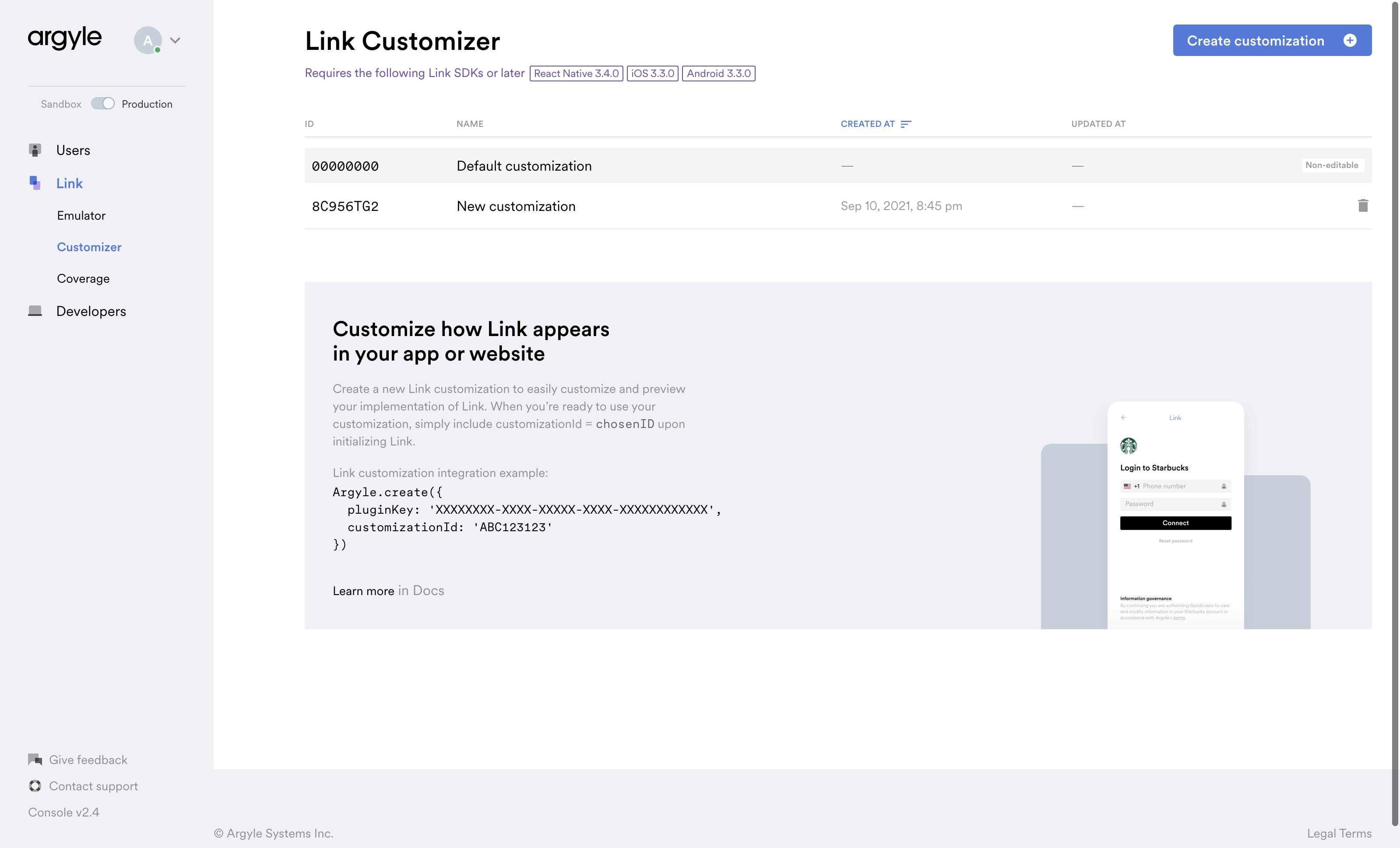Image resolution: width=1400 pixels, height=848 pixels.
Task: Click the Developers laptop icon
Action: [x=35, y=311]
